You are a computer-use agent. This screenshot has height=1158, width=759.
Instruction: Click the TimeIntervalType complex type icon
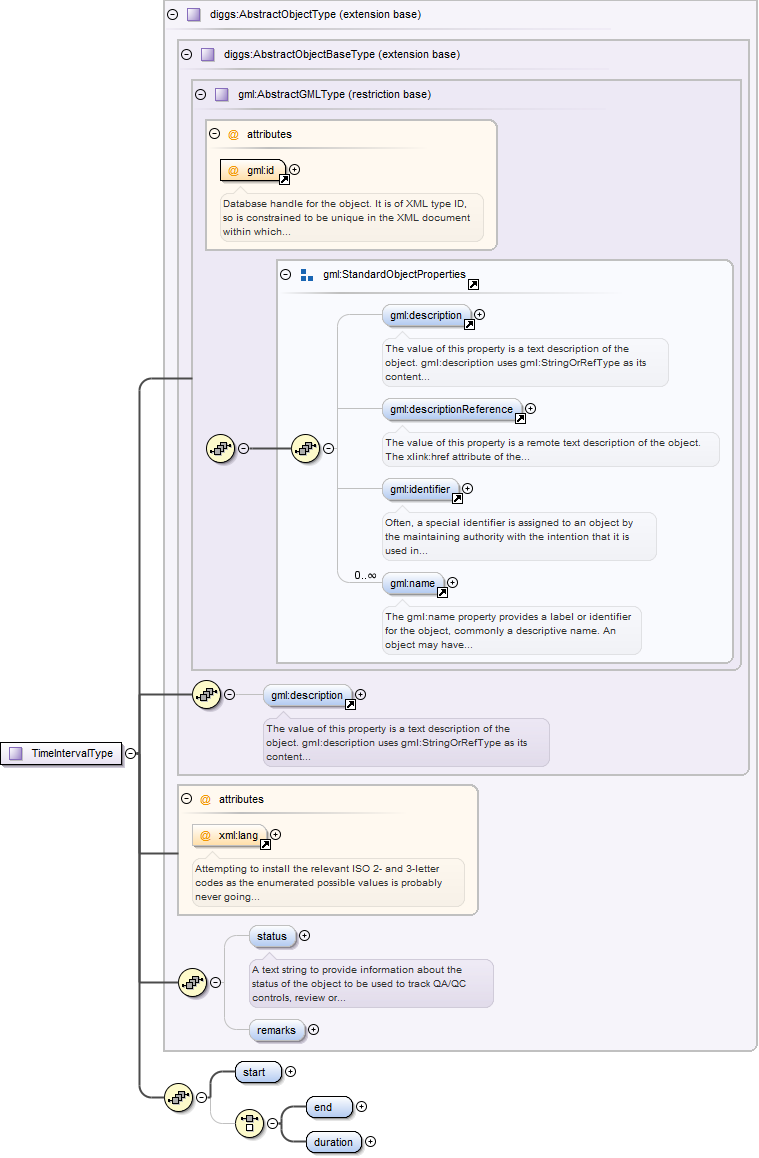[x=15, y=753]
